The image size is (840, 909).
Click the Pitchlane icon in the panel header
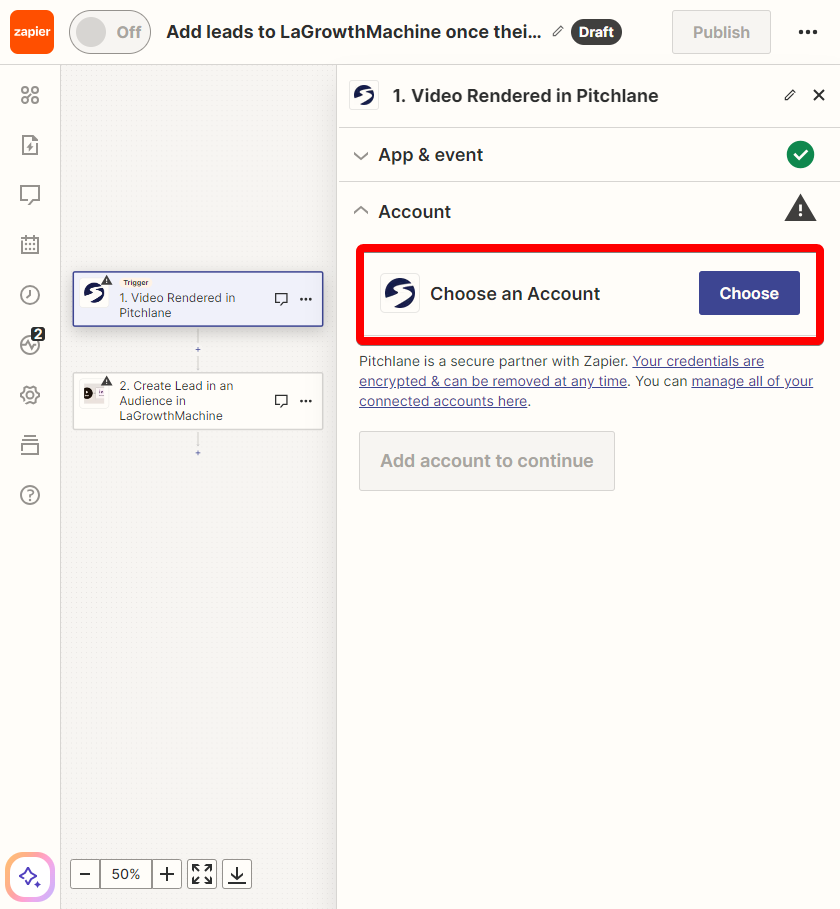click(364, 95)
